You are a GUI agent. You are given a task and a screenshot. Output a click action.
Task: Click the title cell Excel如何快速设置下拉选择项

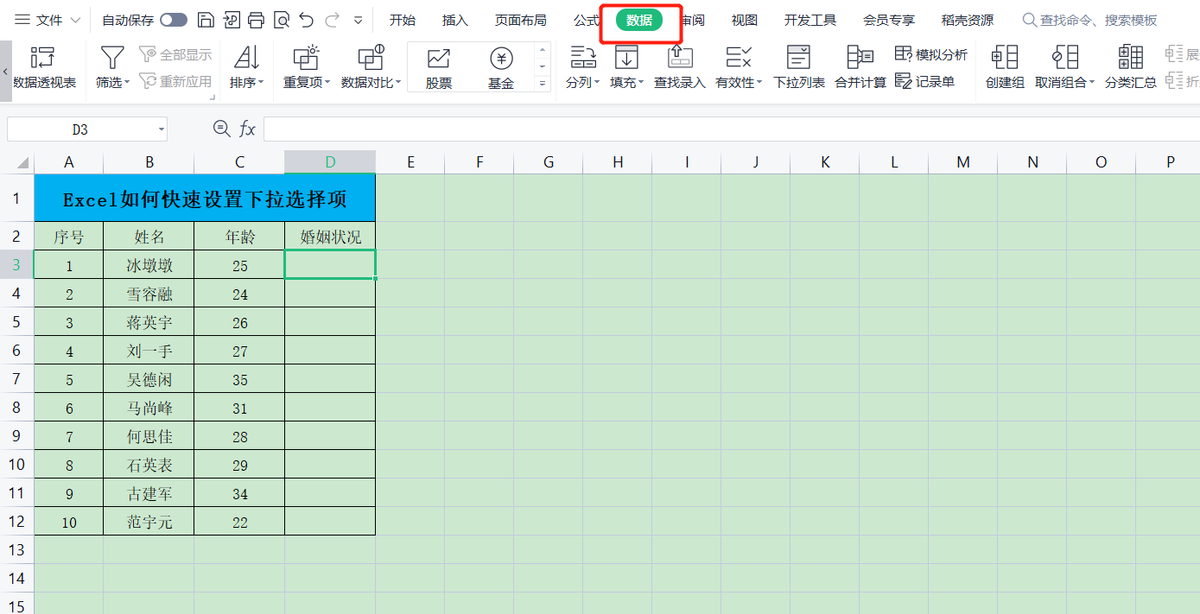(x=205, y=199)
